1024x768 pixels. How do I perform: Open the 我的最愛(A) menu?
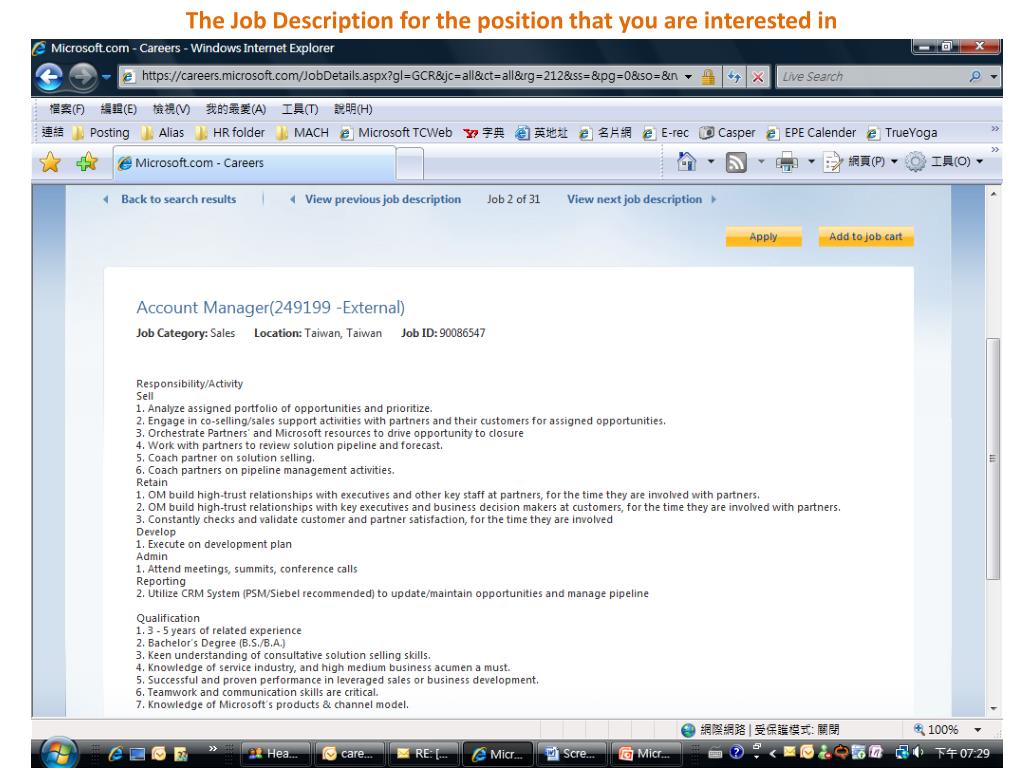[236, 109]
